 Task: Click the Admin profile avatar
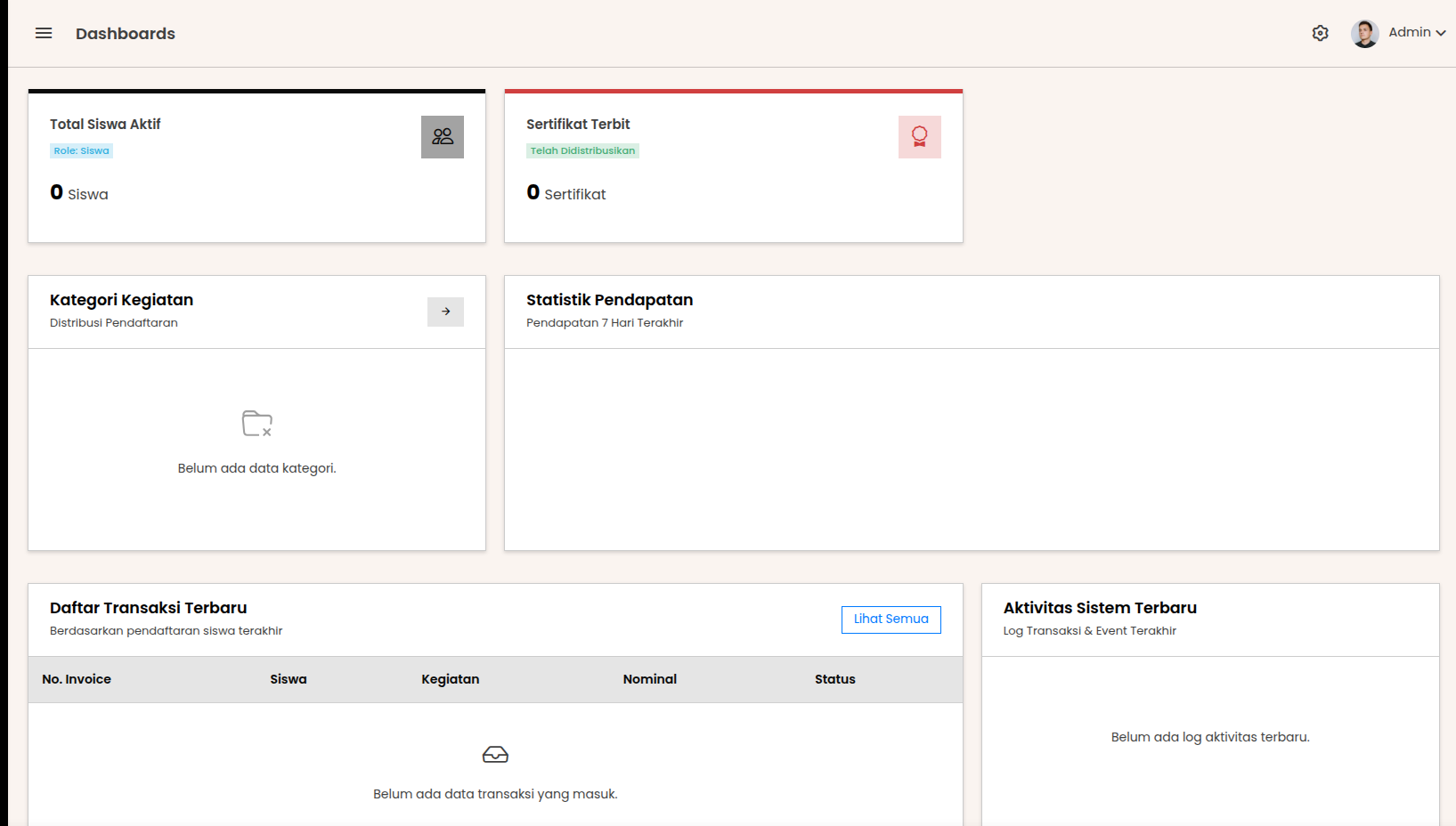pyautogui.click(x=1364, y=33)
